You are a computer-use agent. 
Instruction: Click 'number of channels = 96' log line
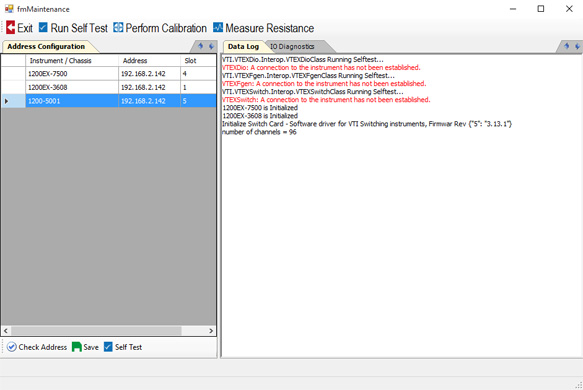259,132
